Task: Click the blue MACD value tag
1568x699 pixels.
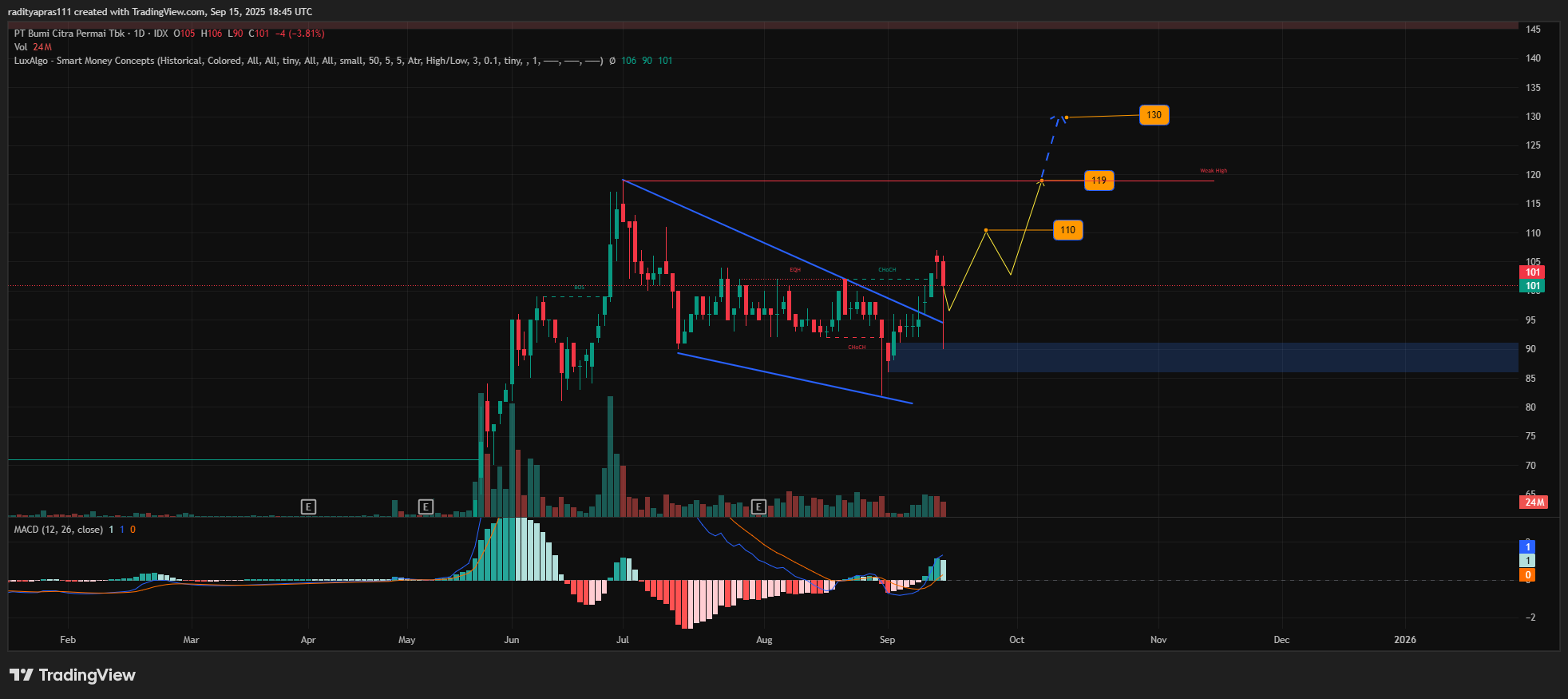Action: pyautogui.click(x=1527, y=547)
